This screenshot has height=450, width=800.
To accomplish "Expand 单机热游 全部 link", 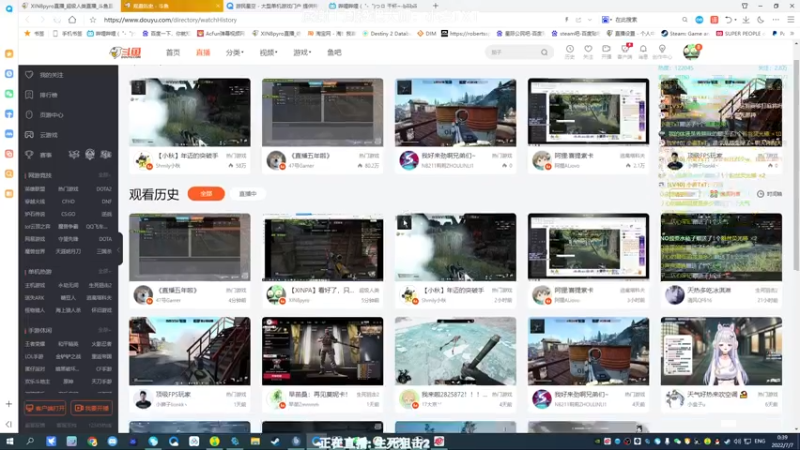I will (104, 272).
